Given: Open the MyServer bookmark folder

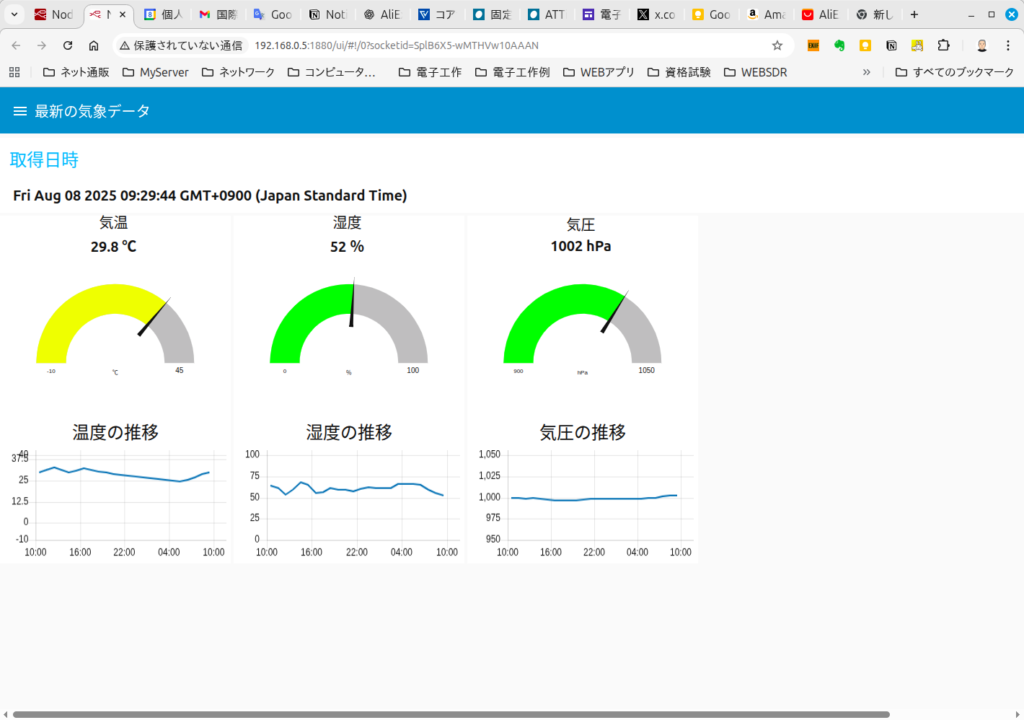Looking at the screenshot, I should [155, 72].
